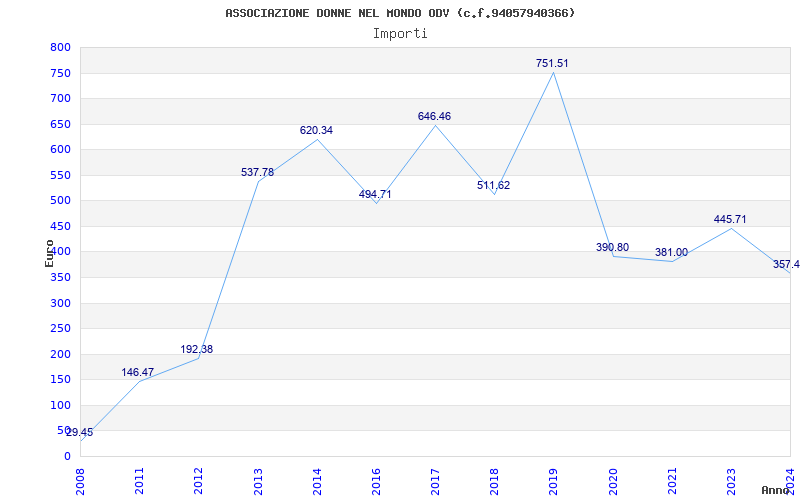Click the y-axis value 100

pos(60,405)
